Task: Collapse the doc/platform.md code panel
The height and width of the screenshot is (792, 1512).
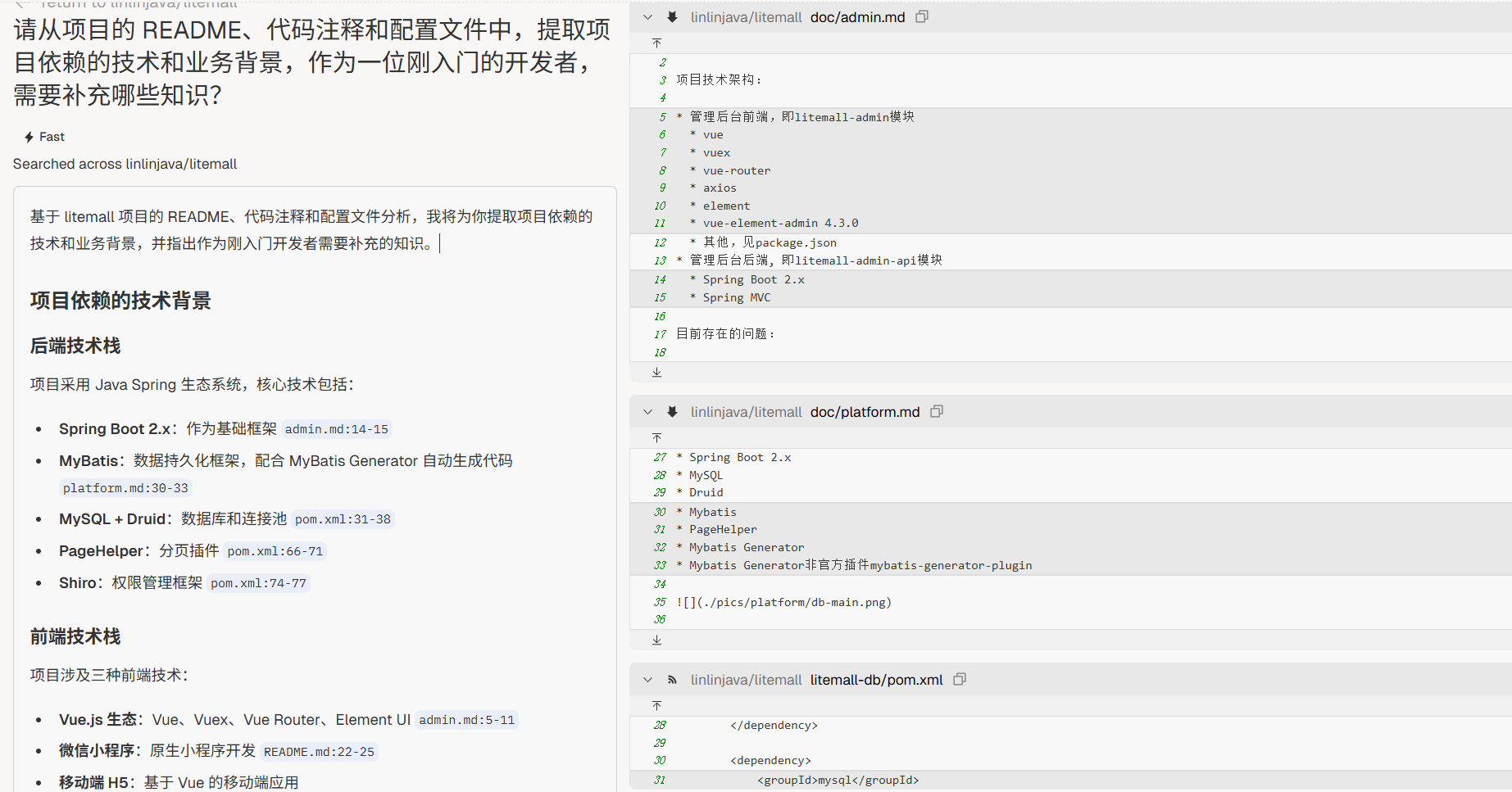Action: [648, 412]
